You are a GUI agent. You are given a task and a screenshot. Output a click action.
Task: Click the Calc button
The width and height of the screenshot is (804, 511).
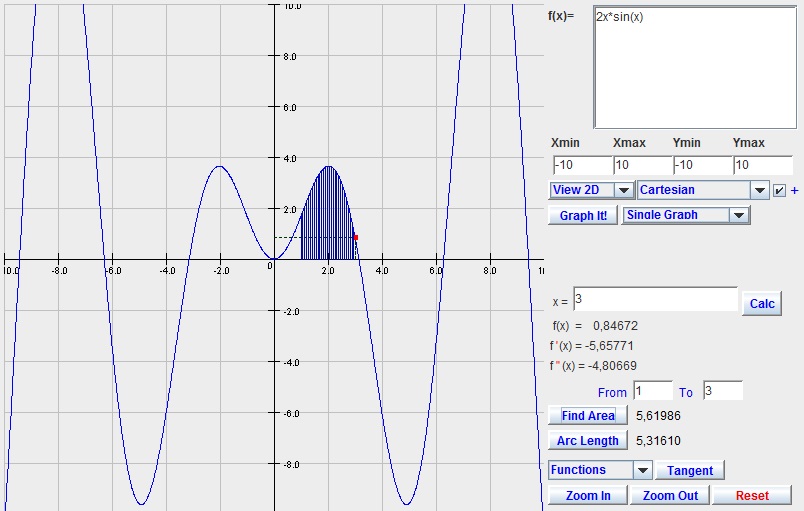tap(762, 304)
